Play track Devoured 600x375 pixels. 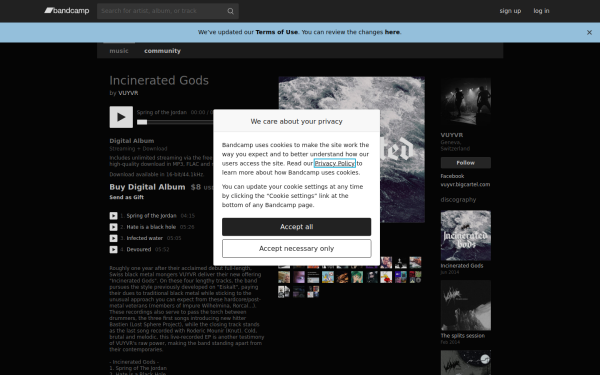pyautogui.click(x=113, y=249)
